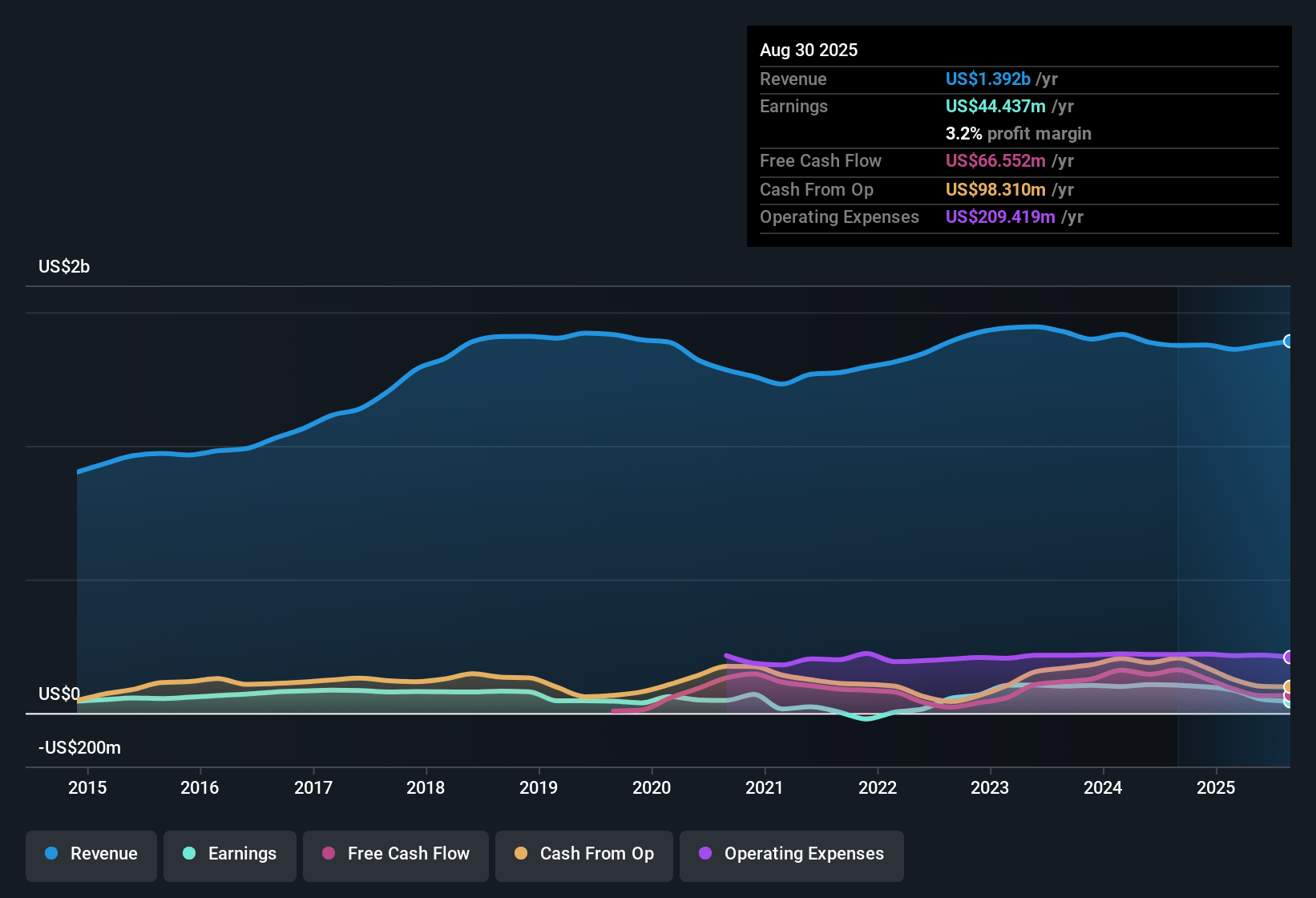Click the 2023 axis year marker
1316x898 pixels.
[990, 788]
